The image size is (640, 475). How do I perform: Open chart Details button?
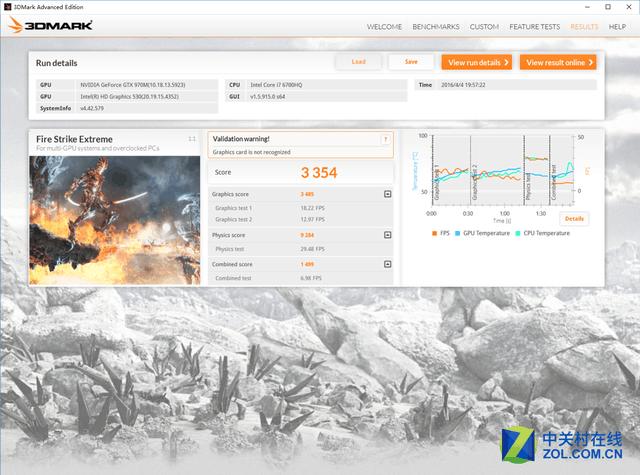click(574, 219)
